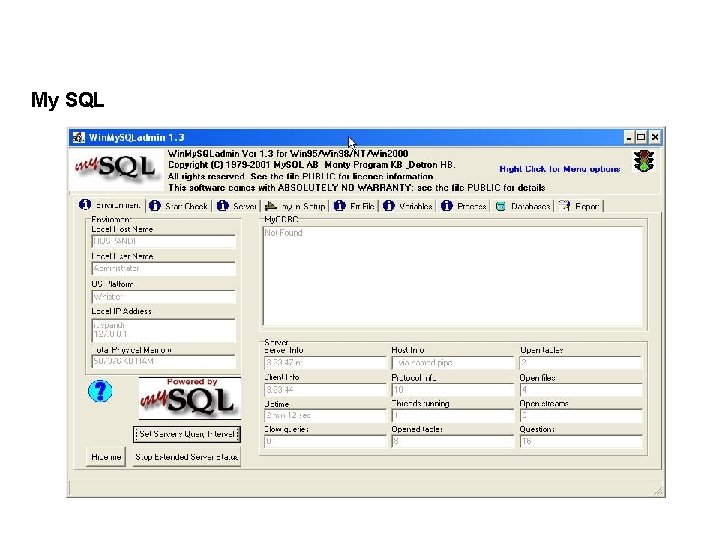Viewport: 720px width, 540px height.
Task: Click Stop Extended Server Status button
Action: [187, 457]
